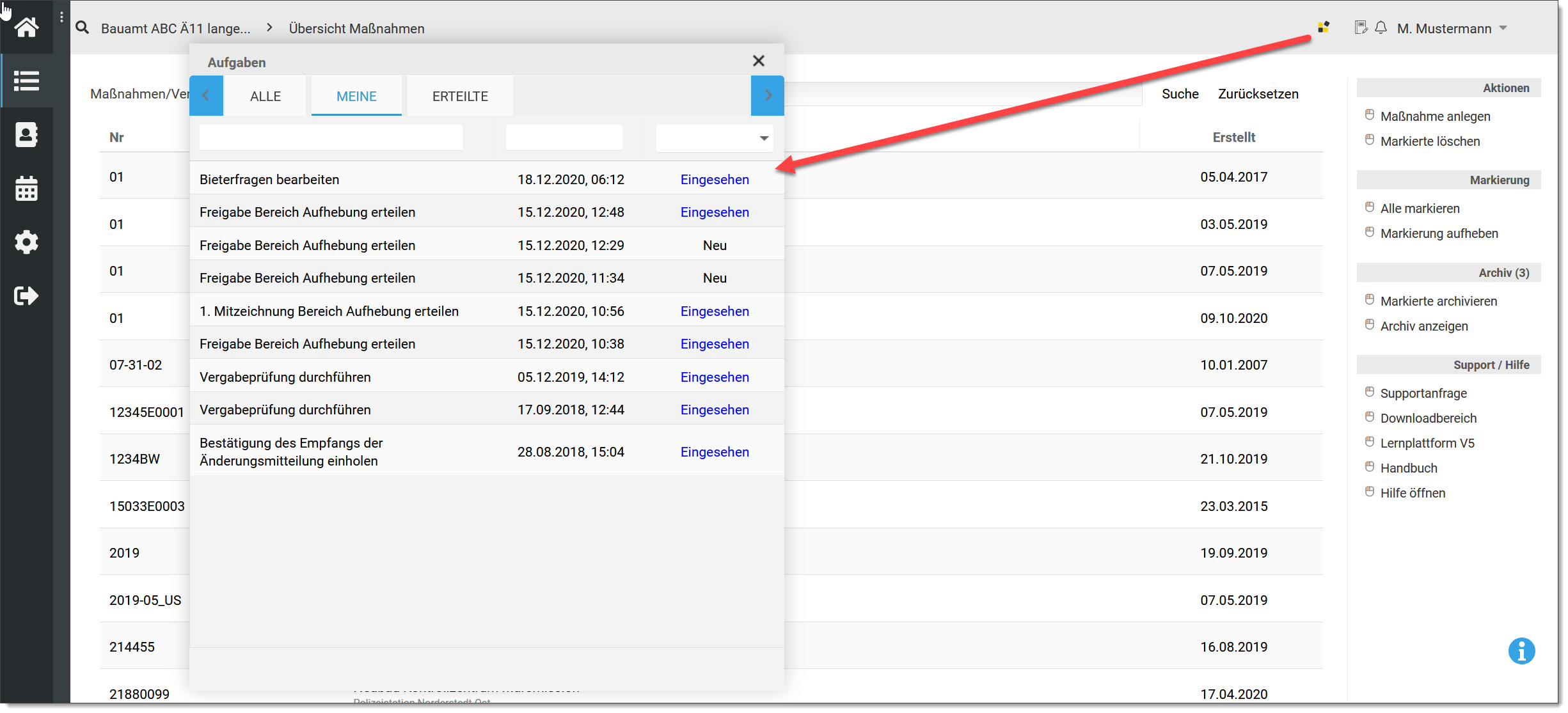Click Neu status at 15.12.2020, 11:34

715,278
